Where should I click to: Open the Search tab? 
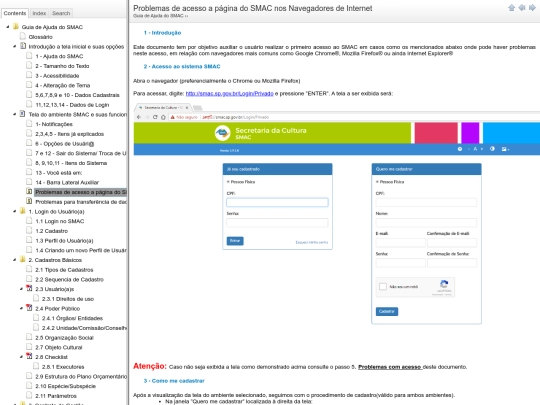pos(61,13)
